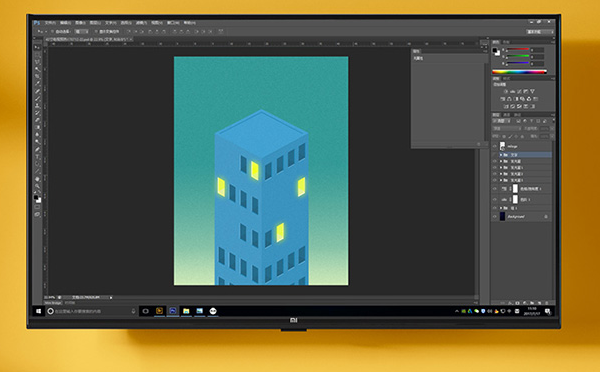The height and width of the screenshot is (372, 600).
Task: Open the workspace switcher dropdown
Action: pos(540,32)
